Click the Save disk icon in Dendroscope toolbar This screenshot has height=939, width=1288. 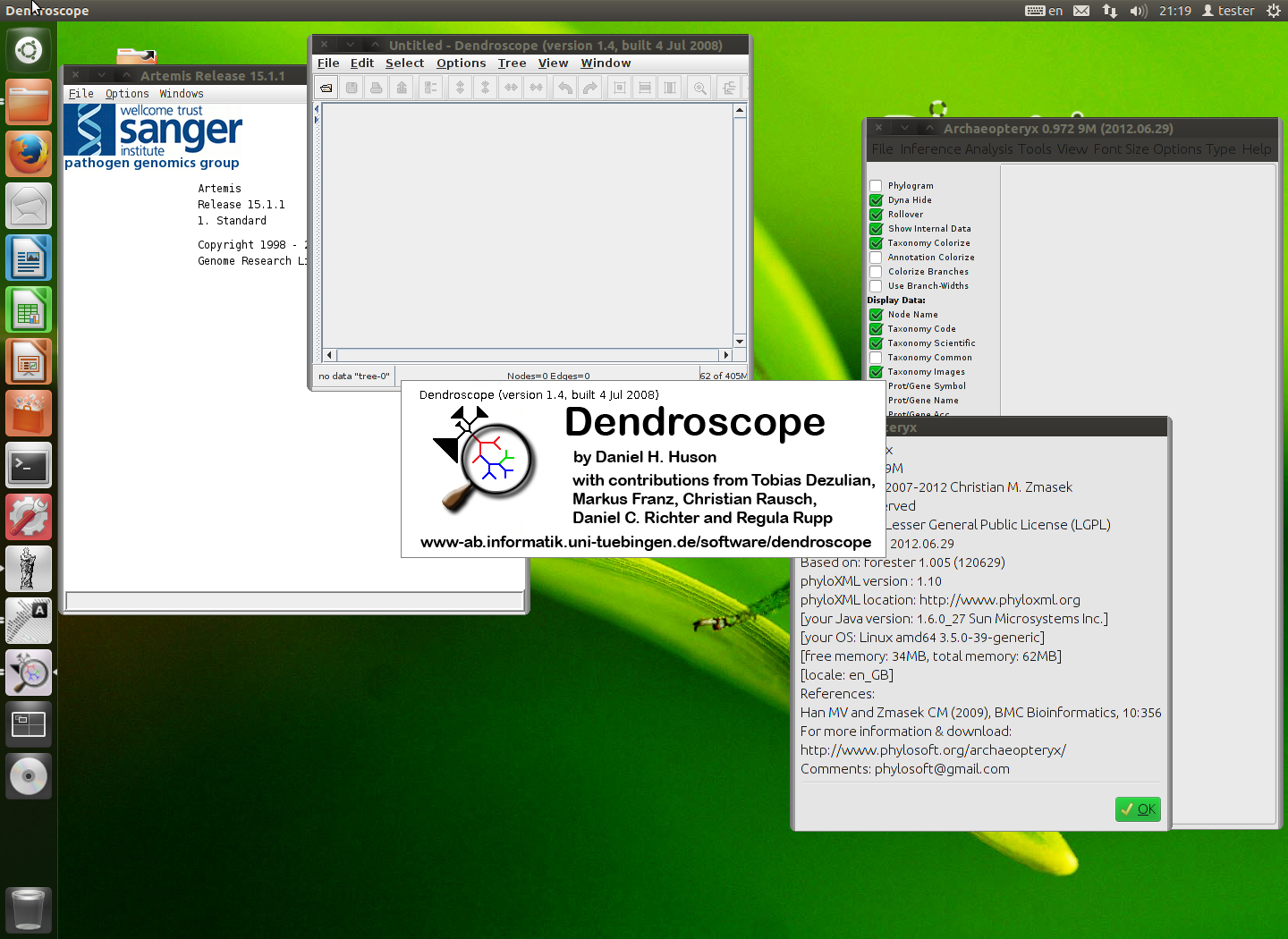click(x=352, y=88)
